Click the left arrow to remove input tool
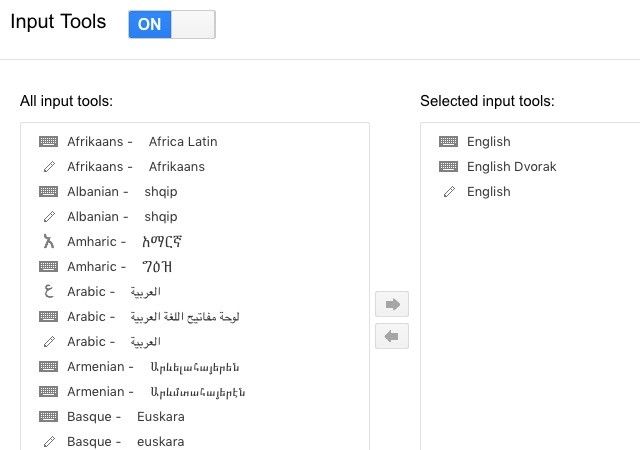 point(392,337)
